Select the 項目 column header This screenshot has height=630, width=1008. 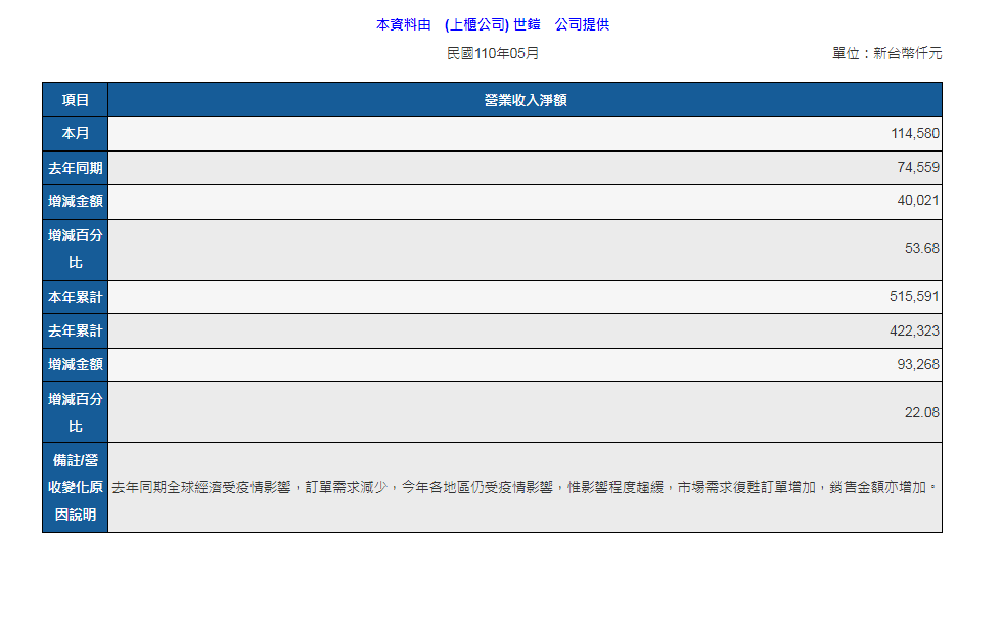point(75,100)
